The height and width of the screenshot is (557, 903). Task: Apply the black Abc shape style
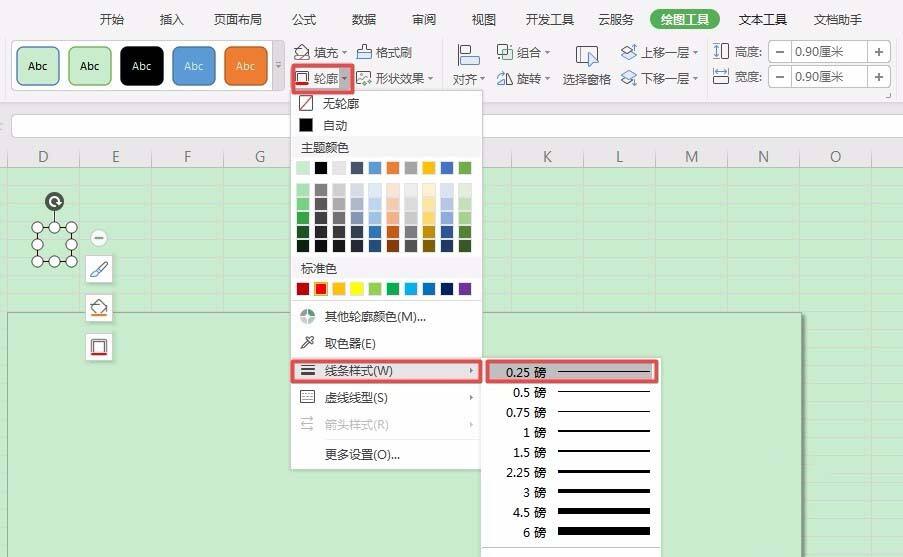click(x=142, y=66)
